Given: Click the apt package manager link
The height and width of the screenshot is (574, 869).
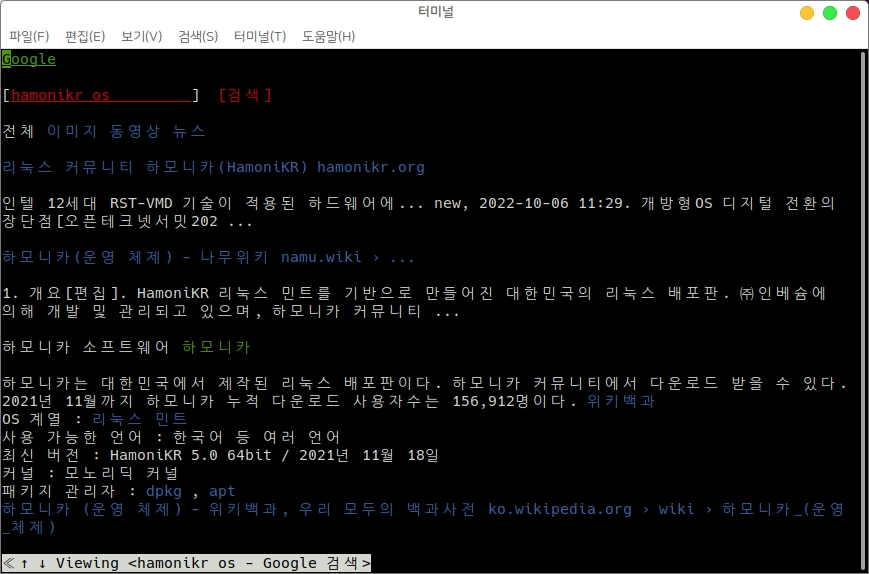Looking at the screenshot, I should pyautogui.click(x=221, y=491).
